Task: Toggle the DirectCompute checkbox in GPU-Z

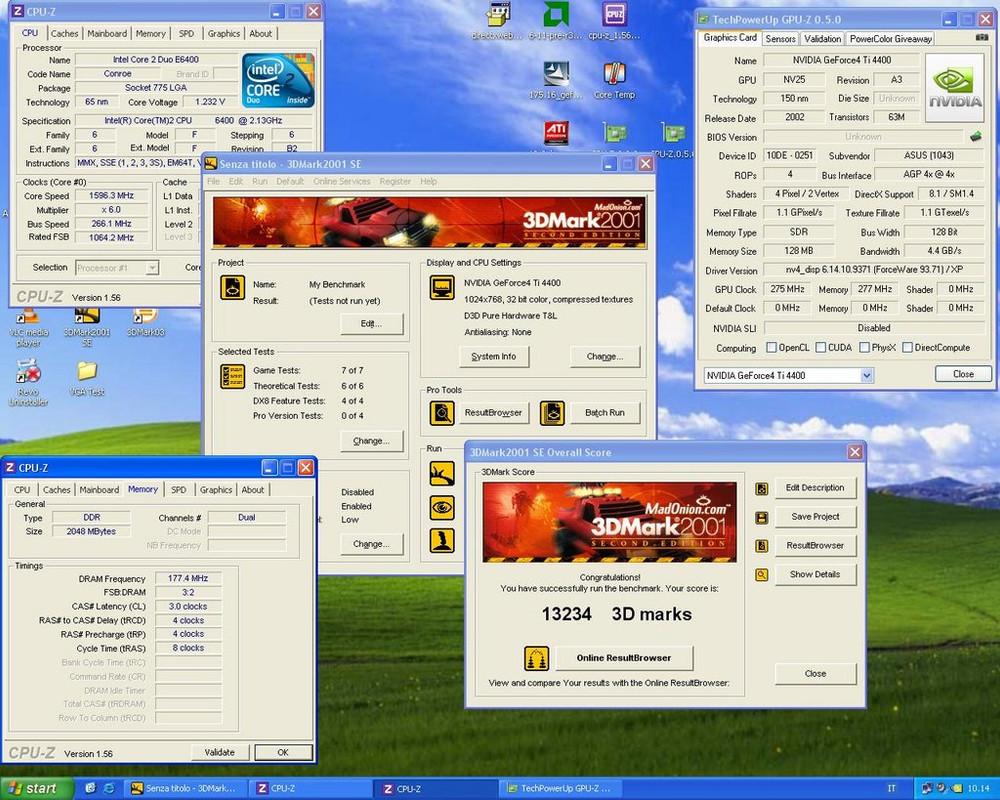Action: [908, 348]
